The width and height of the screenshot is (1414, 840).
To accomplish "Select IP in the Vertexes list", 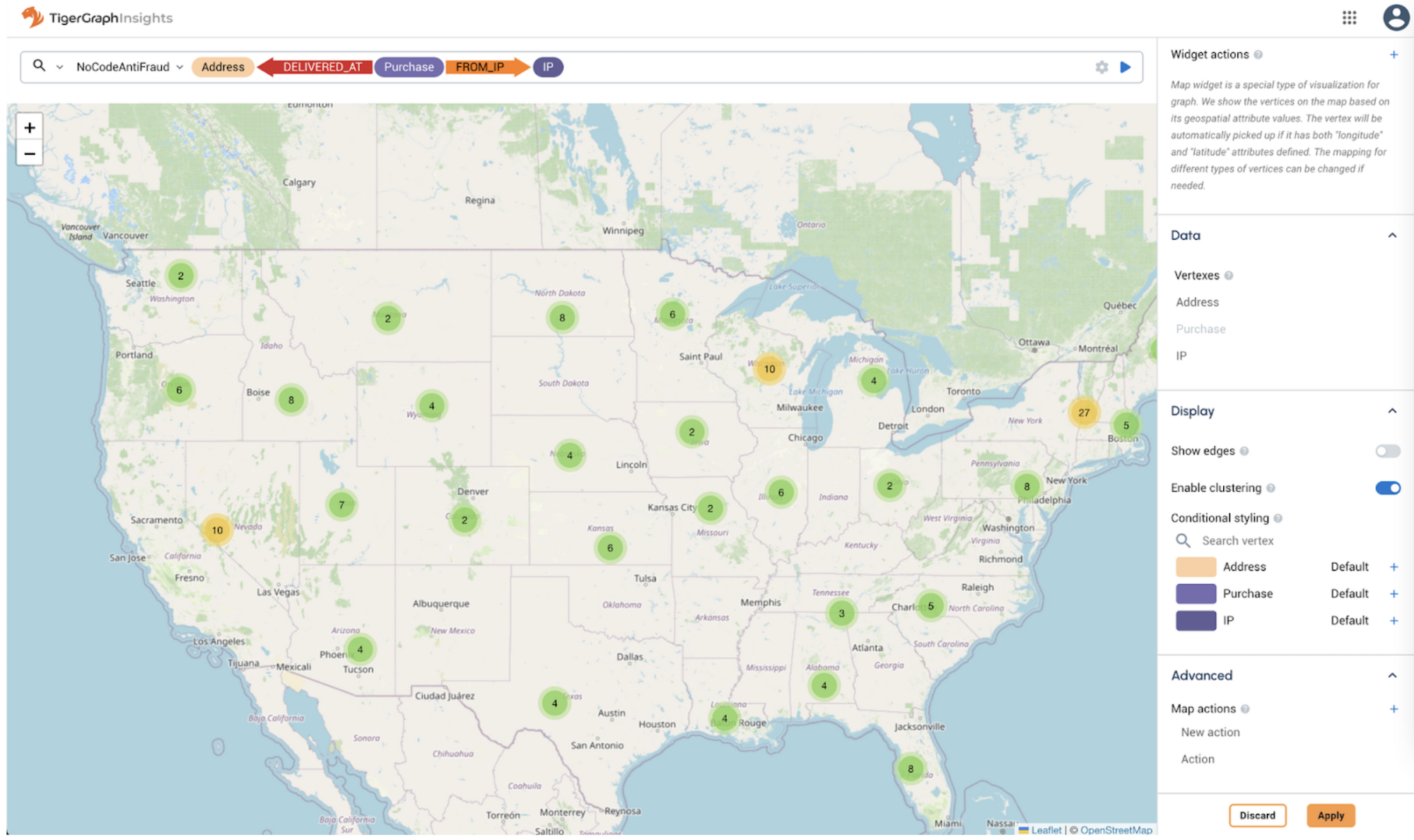I will point(1181,356).
